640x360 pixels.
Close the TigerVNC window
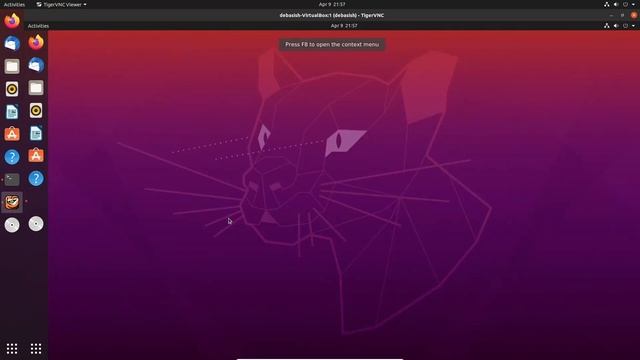tap(633, 15)
